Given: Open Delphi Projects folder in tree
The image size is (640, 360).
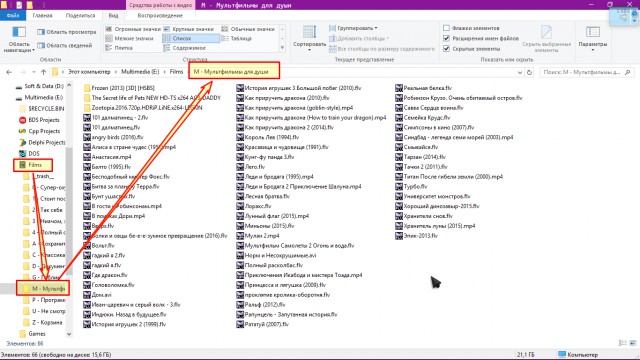Looking at the screenshot, I should (x=42, y=142).
